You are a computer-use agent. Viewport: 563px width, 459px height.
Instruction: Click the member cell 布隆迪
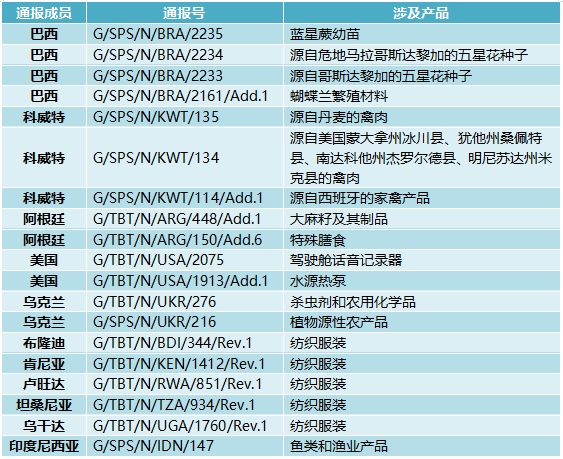(x=44, y=343)
